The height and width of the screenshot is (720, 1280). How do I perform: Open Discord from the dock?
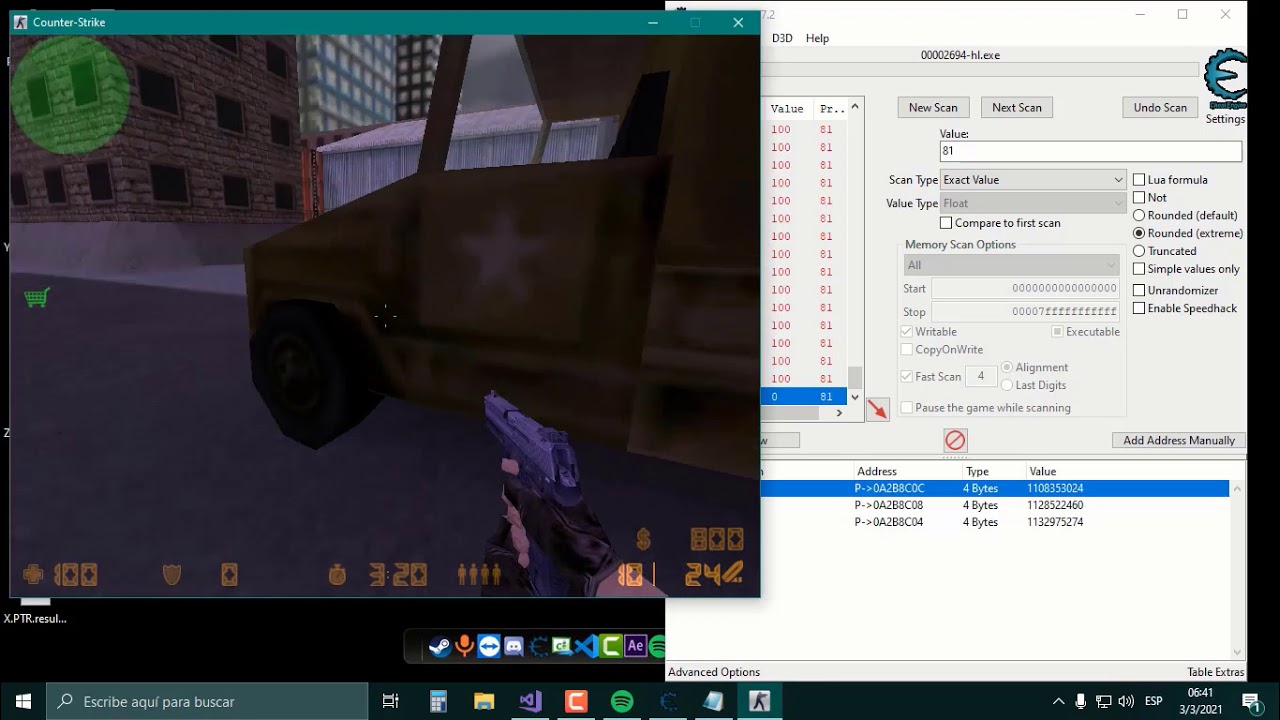pos(514,646)
